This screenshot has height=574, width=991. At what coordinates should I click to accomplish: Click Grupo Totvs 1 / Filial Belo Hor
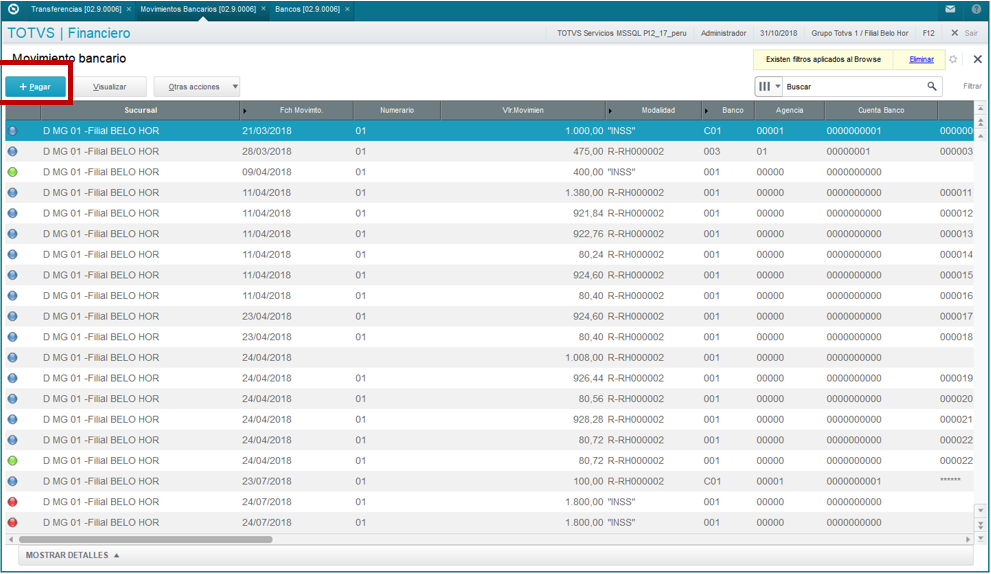click(x=860, y=33)
